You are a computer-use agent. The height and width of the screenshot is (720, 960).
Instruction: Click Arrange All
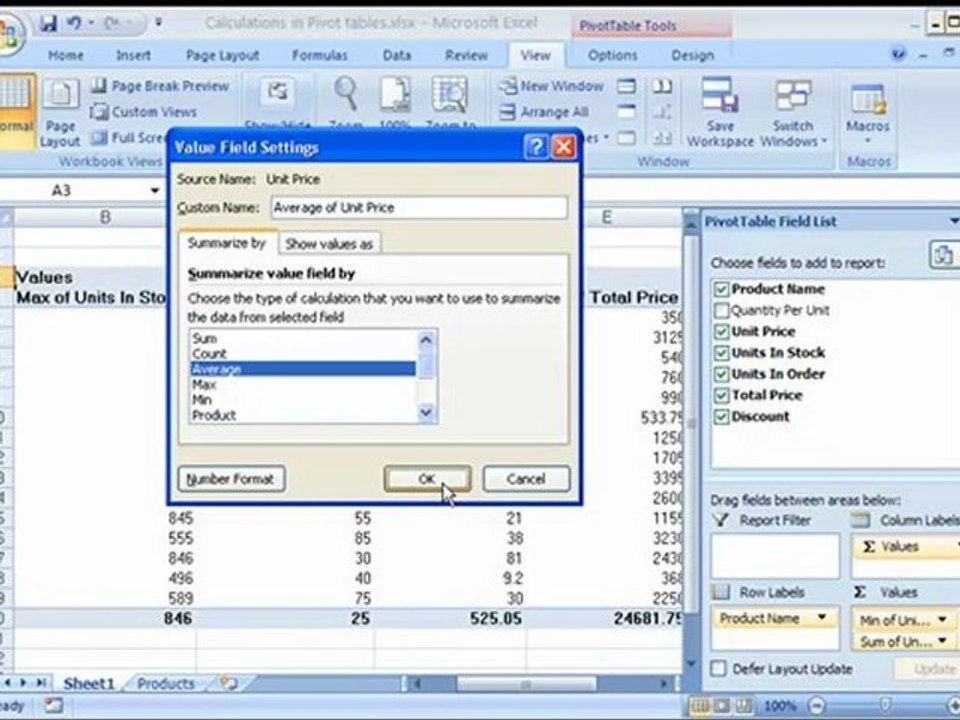(544, 112)
